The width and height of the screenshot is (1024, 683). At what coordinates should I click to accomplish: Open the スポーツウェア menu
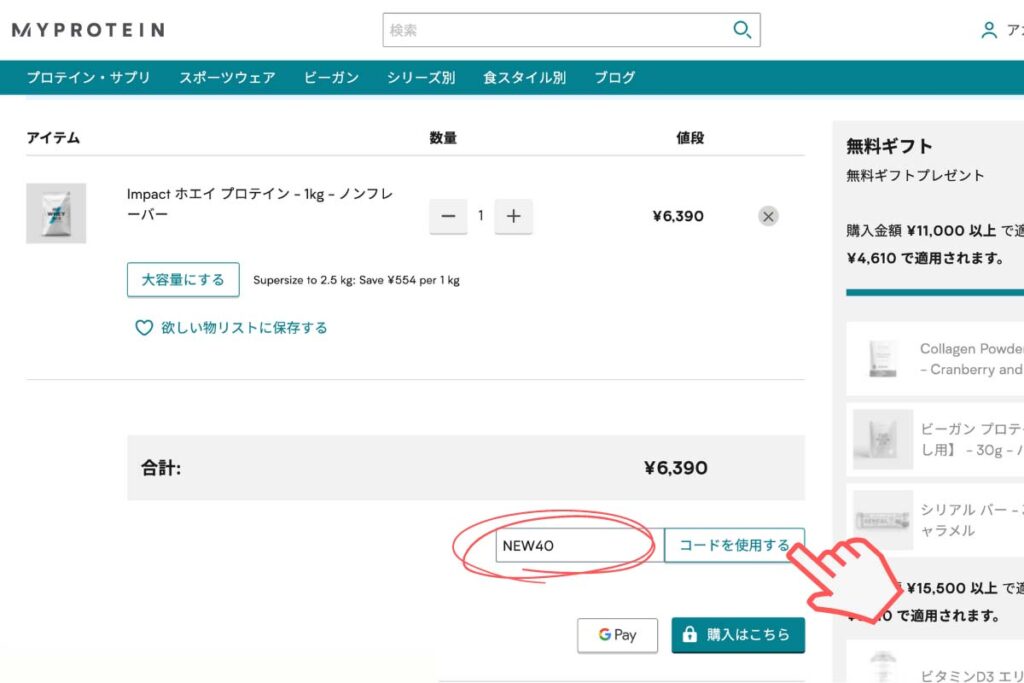click(x=227, y=78)
